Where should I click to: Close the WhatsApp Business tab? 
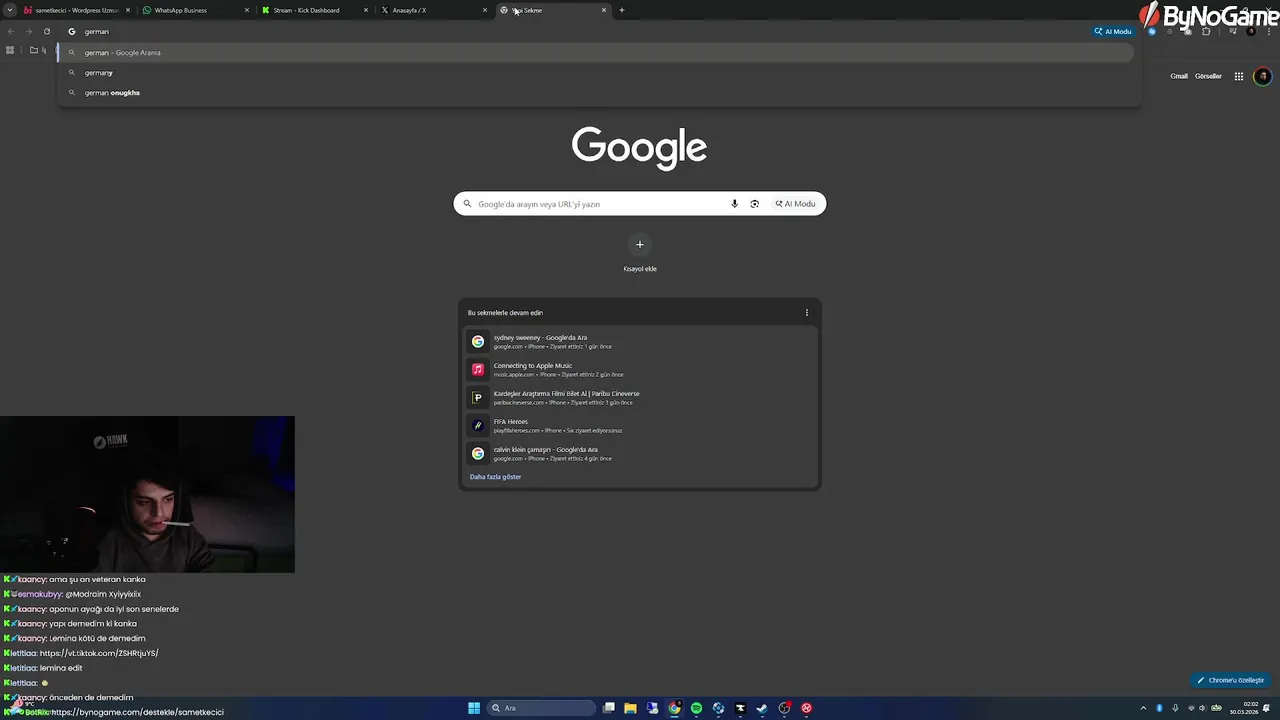tap(247, 10)
